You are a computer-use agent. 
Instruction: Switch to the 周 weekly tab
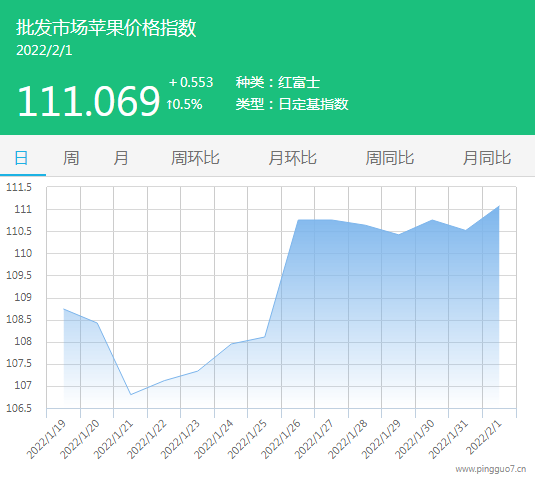click(71, 158)
